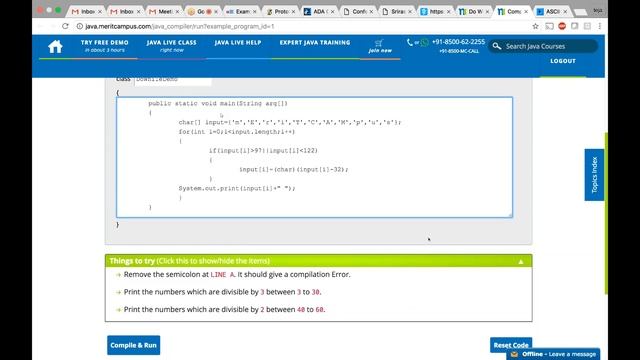Click the site info icon beside the URL
The width and height of the screenshot is (640, 360).
[x=80, y=26]
